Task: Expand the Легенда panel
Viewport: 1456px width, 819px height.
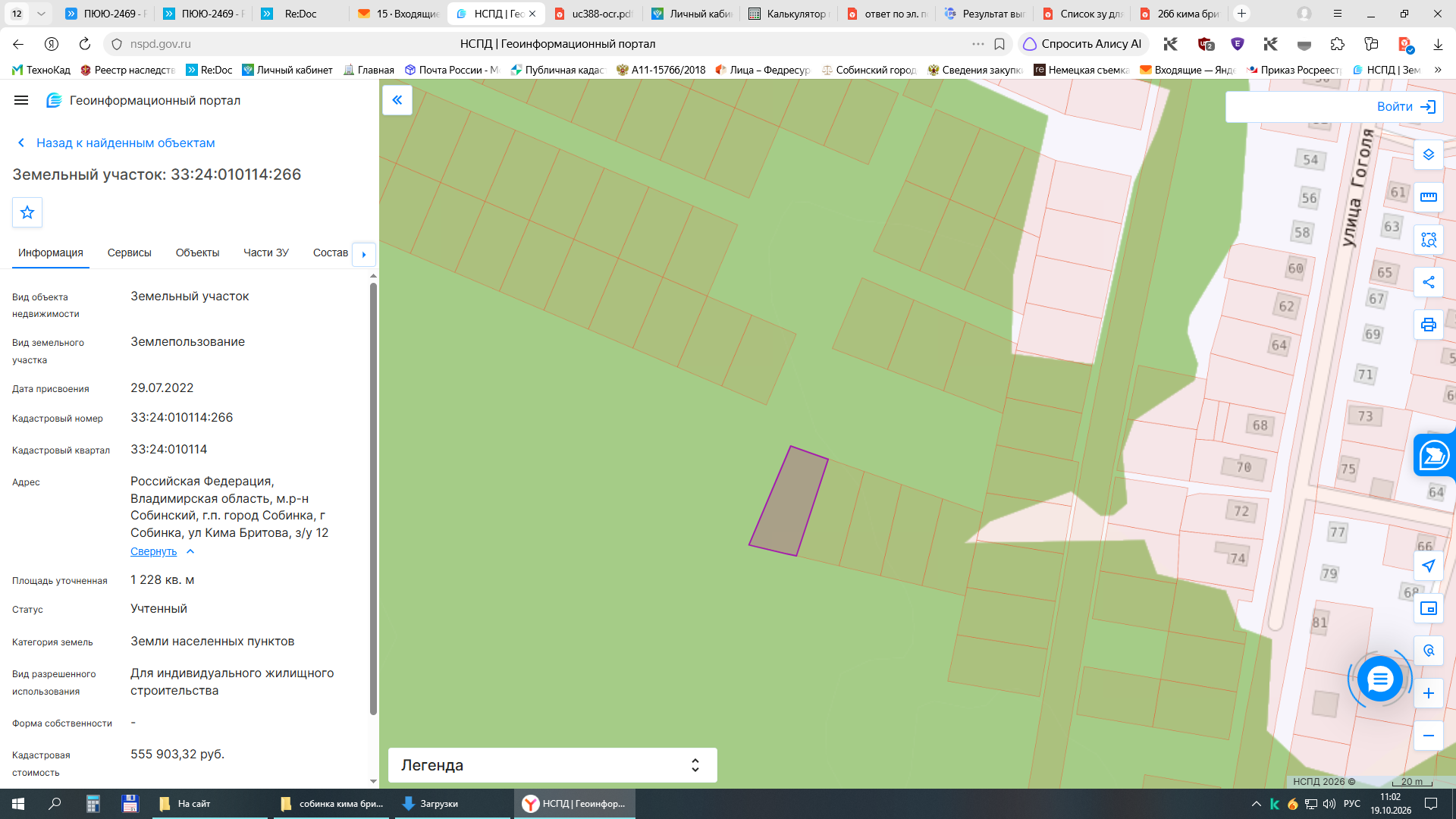Action: [553, 765]
